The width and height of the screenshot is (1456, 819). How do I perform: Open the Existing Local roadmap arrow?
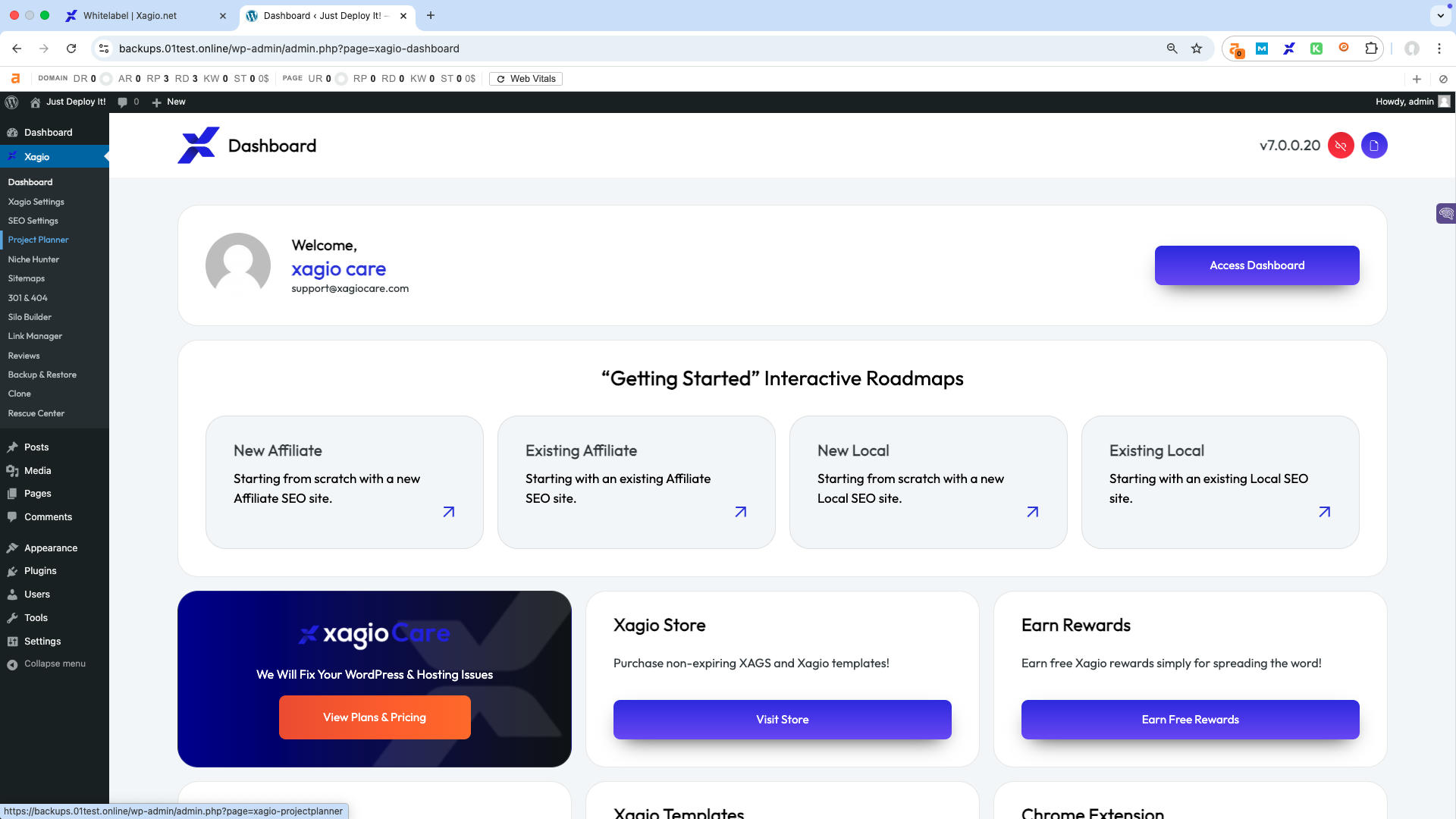1325,512
